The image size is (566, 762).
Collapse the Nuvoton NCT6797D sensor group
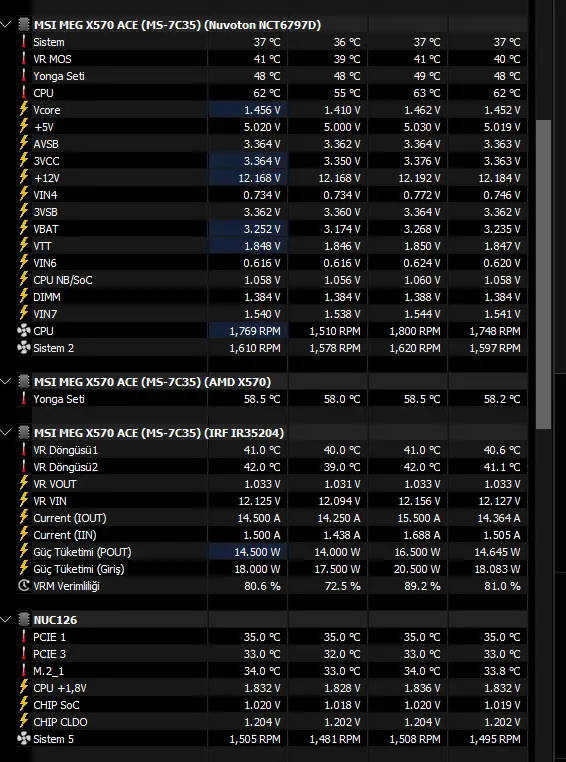pyautogui.click(x=6, y=25)
